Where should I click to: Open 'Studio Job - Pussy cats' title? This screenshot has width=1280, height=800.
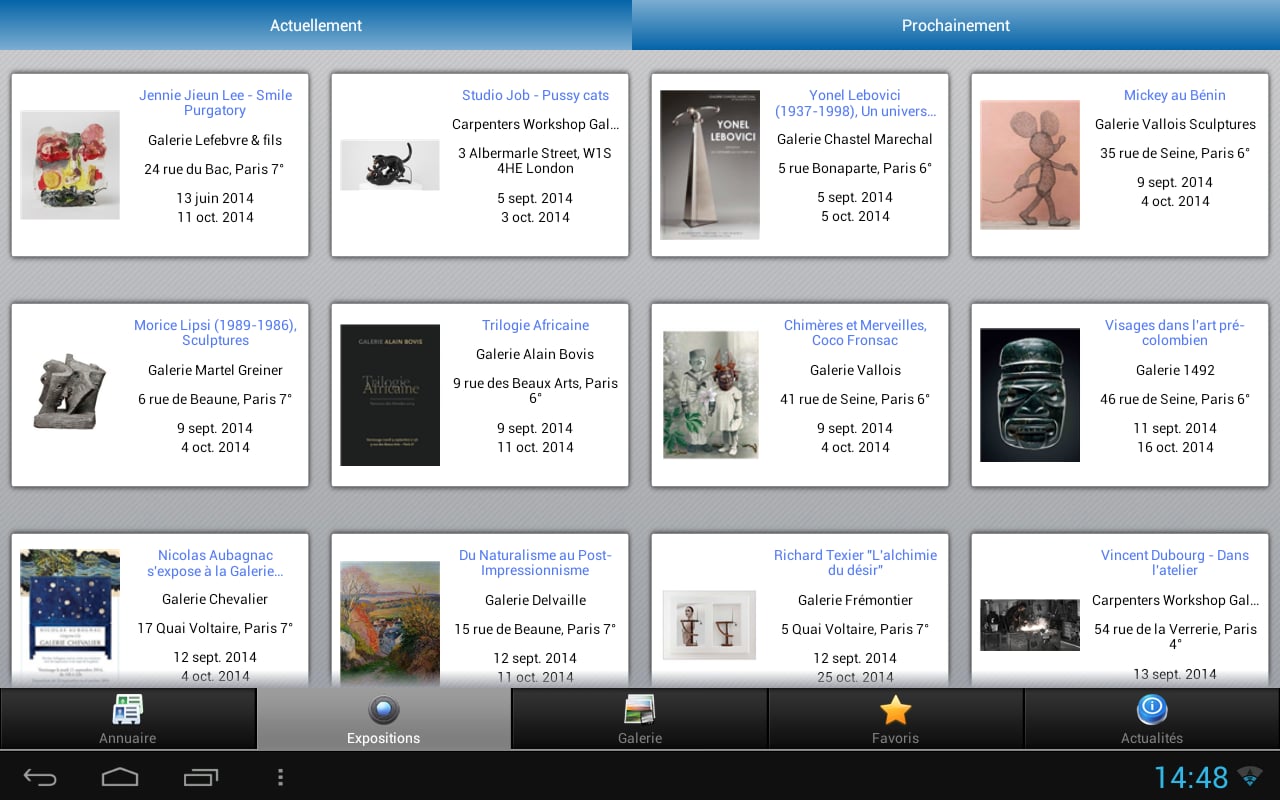(535, 95)
